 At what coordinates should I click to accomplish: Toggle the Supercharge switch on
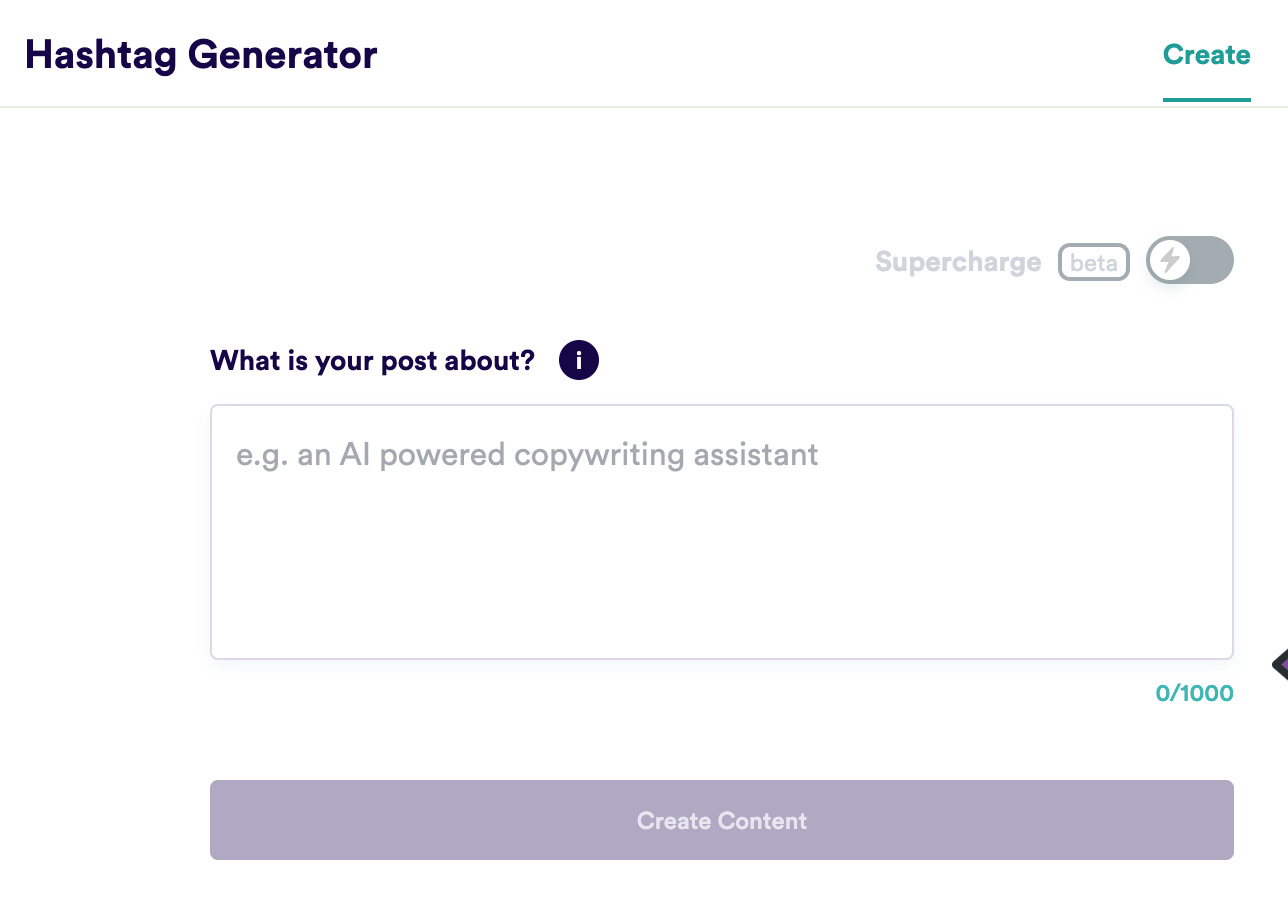(x=1189, y=261)
